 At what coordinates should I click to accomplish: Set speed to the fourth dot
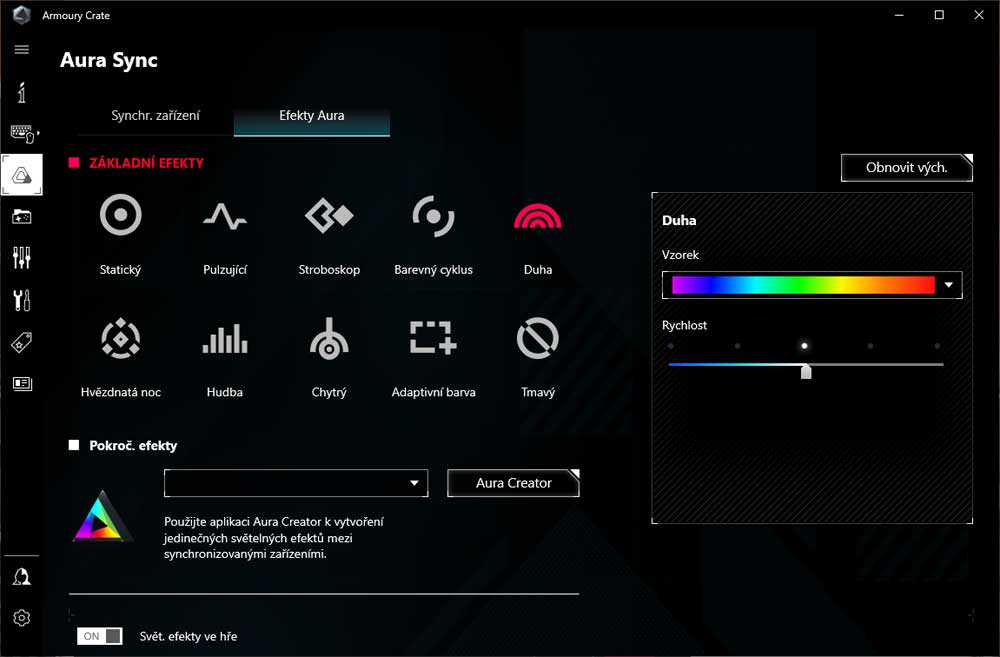(871, 346)
